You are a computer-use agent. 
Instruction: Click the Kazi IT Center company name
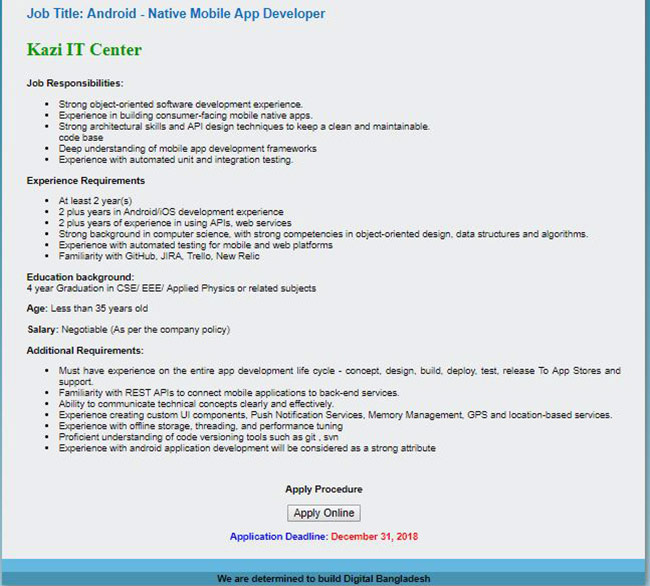point(84,50)
